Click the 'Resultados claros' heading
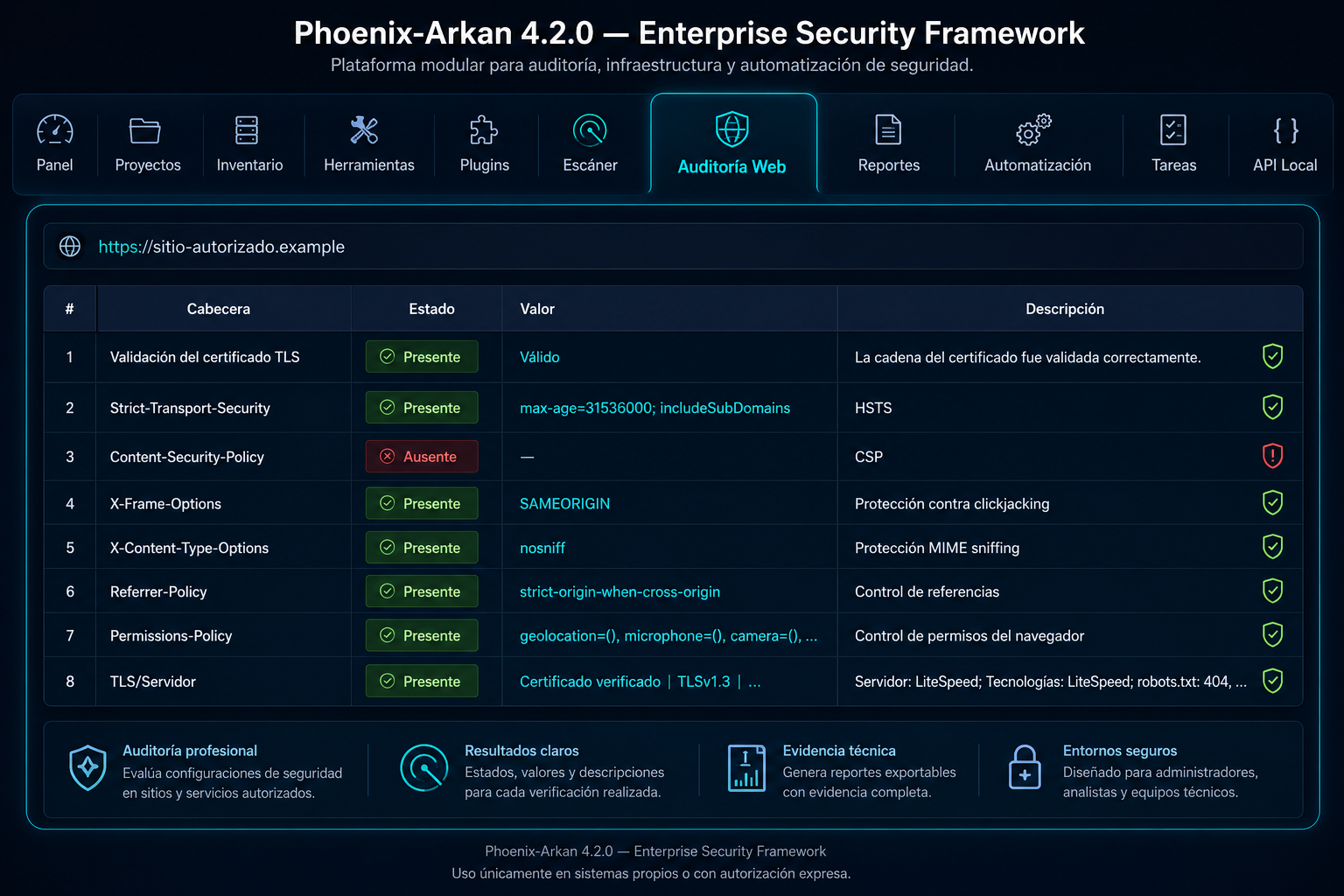1344x896 pixels. click(521, 751)
